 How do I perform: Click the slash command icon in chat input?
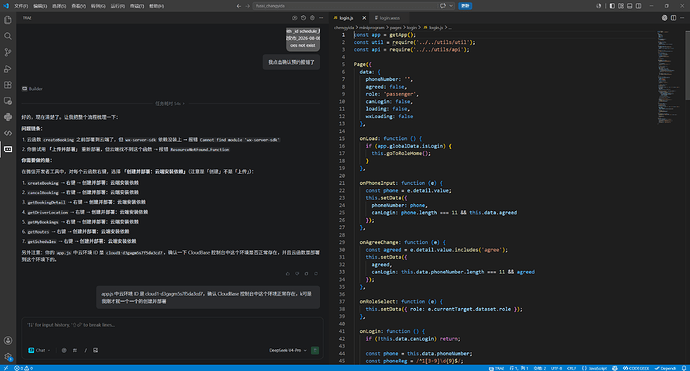85,350
